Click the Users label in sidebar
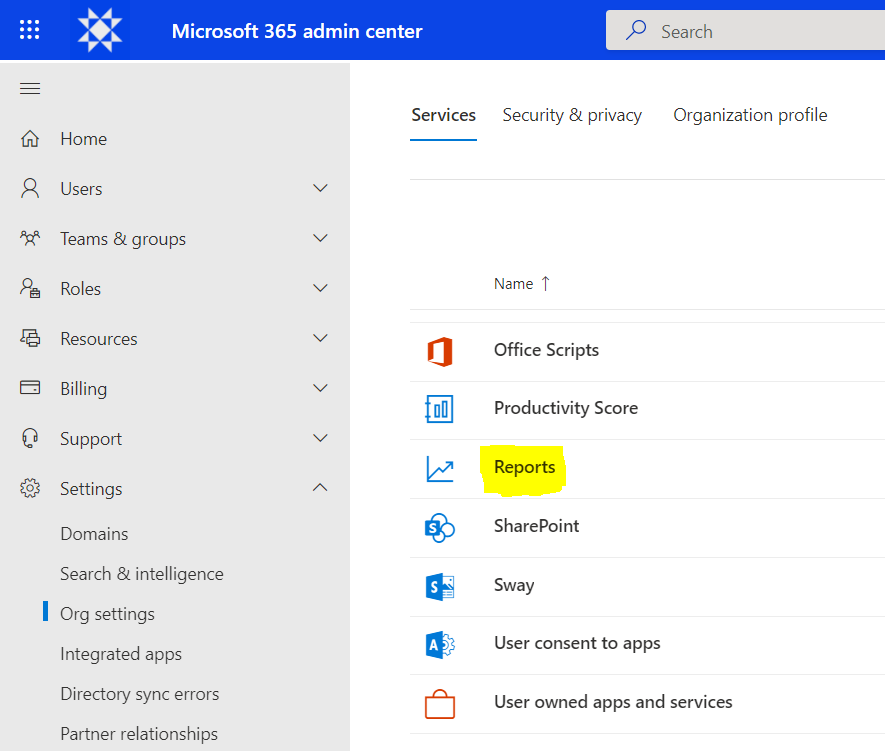This screenshot has width=885, height=751. click(x=81, y=189)
